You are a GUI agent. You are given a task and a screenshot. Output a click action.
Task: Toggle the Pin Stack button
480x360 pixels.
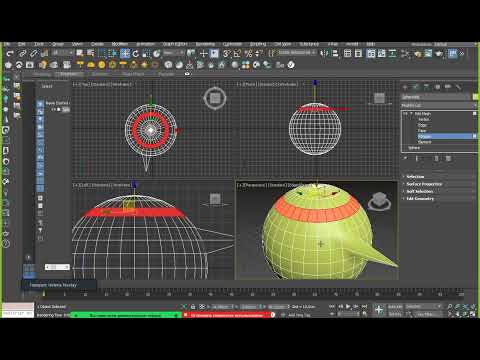[x=405, y=159]
